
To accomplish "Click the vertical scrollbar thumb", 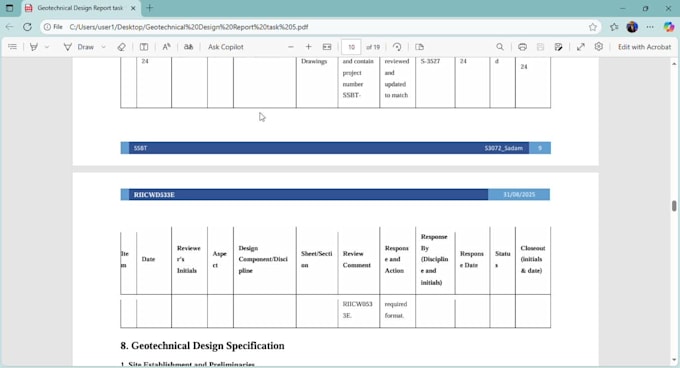I will tap(674, 206).
